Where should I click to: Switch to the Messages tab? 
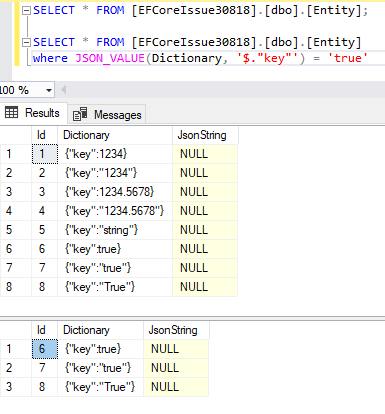click(x=107, y=115)
